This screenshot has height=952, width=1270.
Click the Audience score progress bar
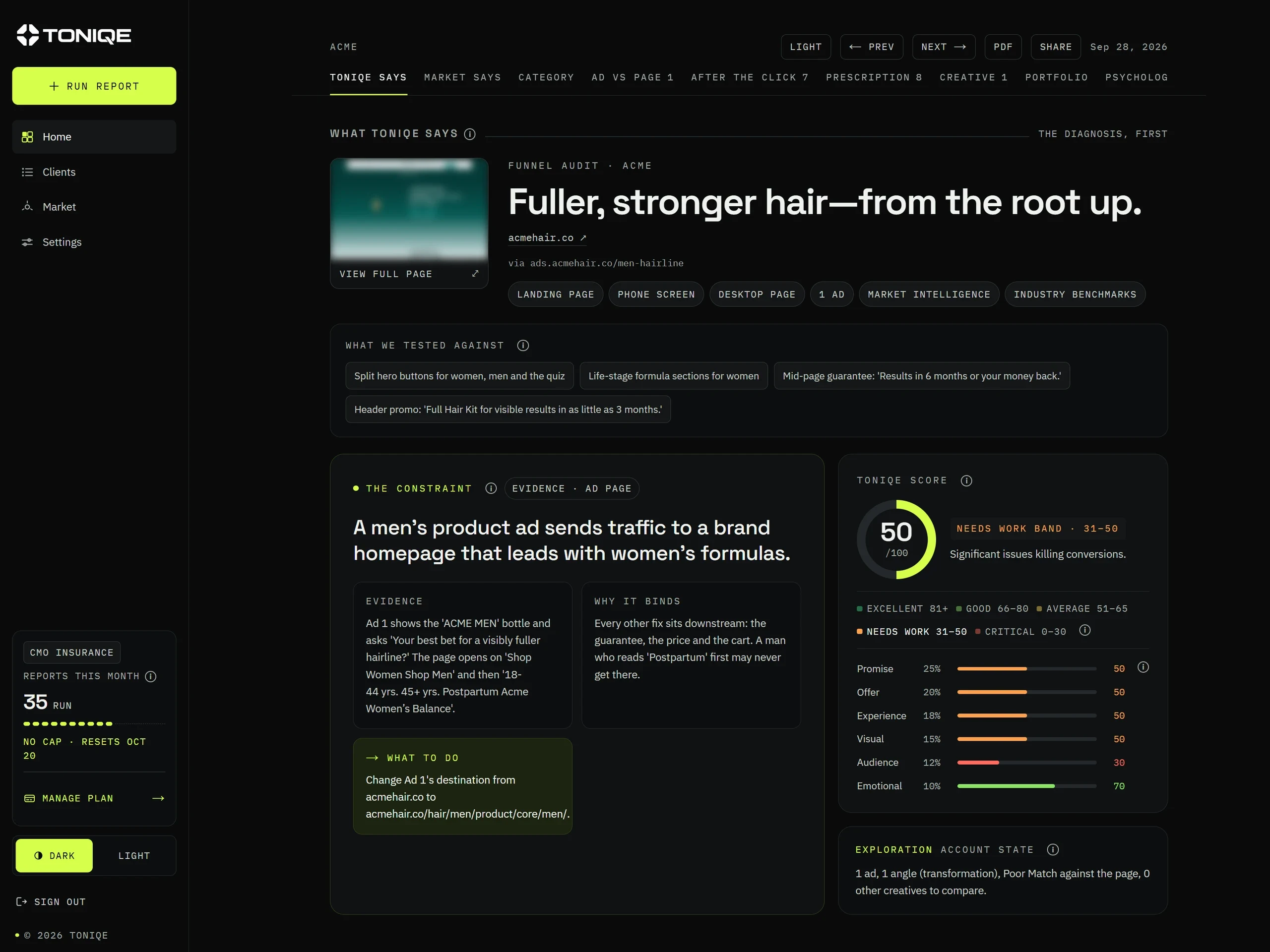click(1026, 763)
